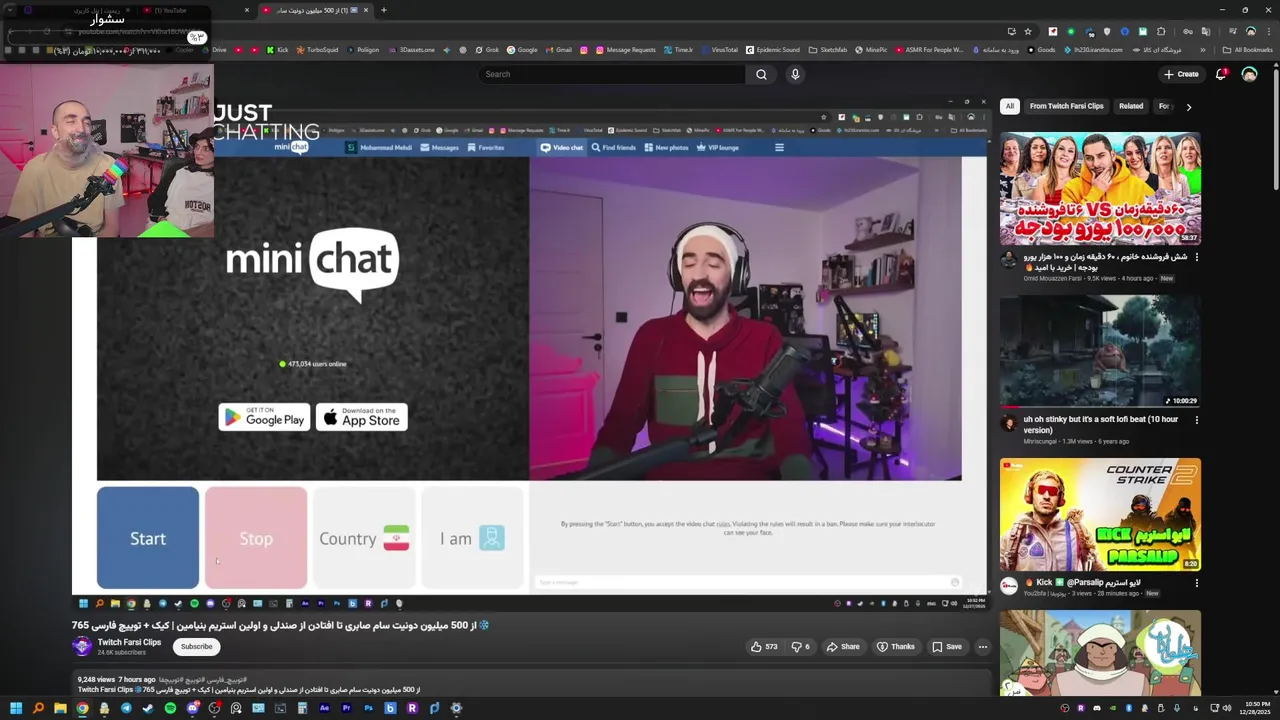Viewport: 1280px width, 720px height.
Task: Subscribe to Twitch Farsi Clips
Action: [196, 647]
